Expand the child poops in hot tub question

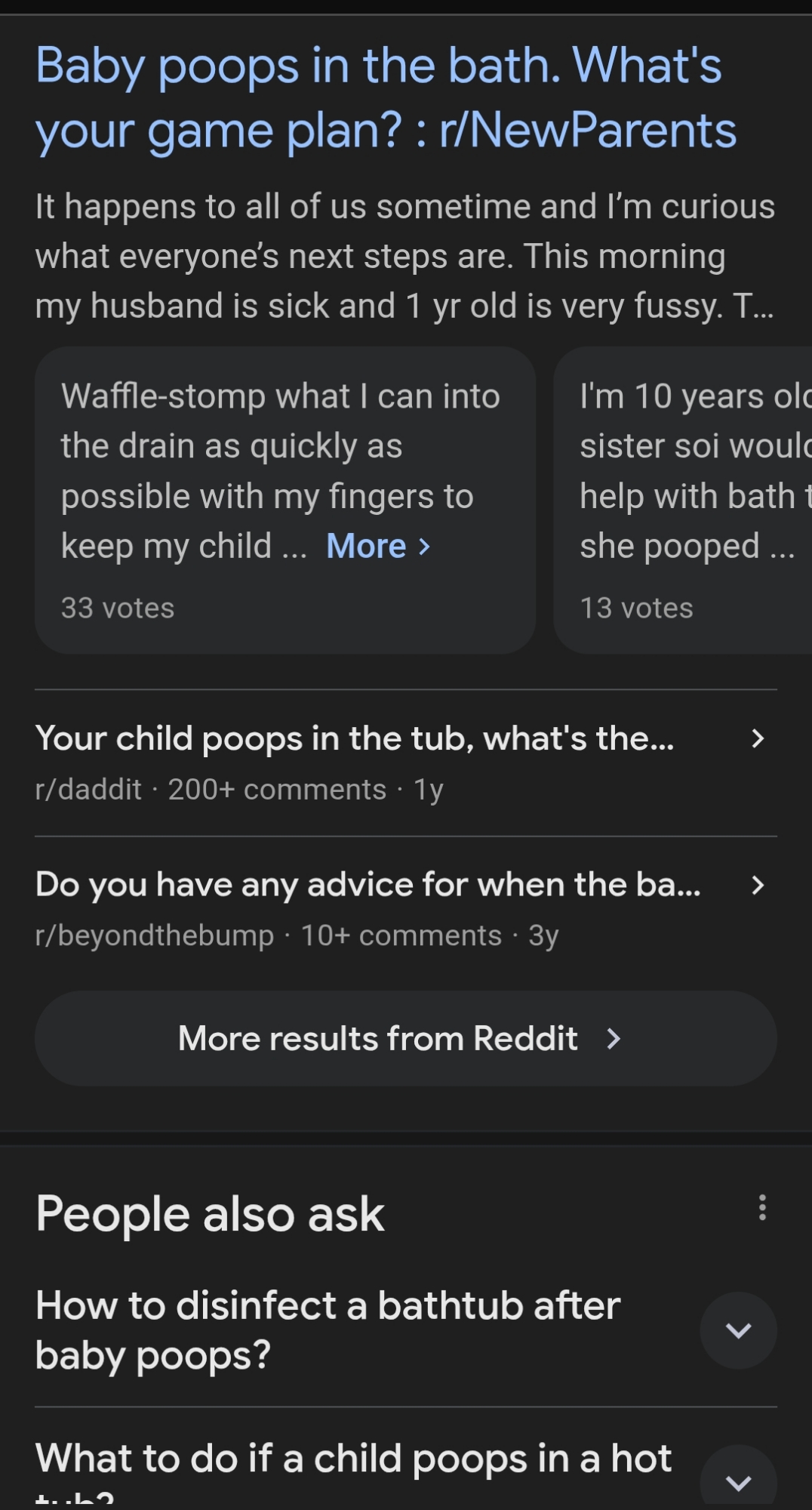coord(738,1481)
